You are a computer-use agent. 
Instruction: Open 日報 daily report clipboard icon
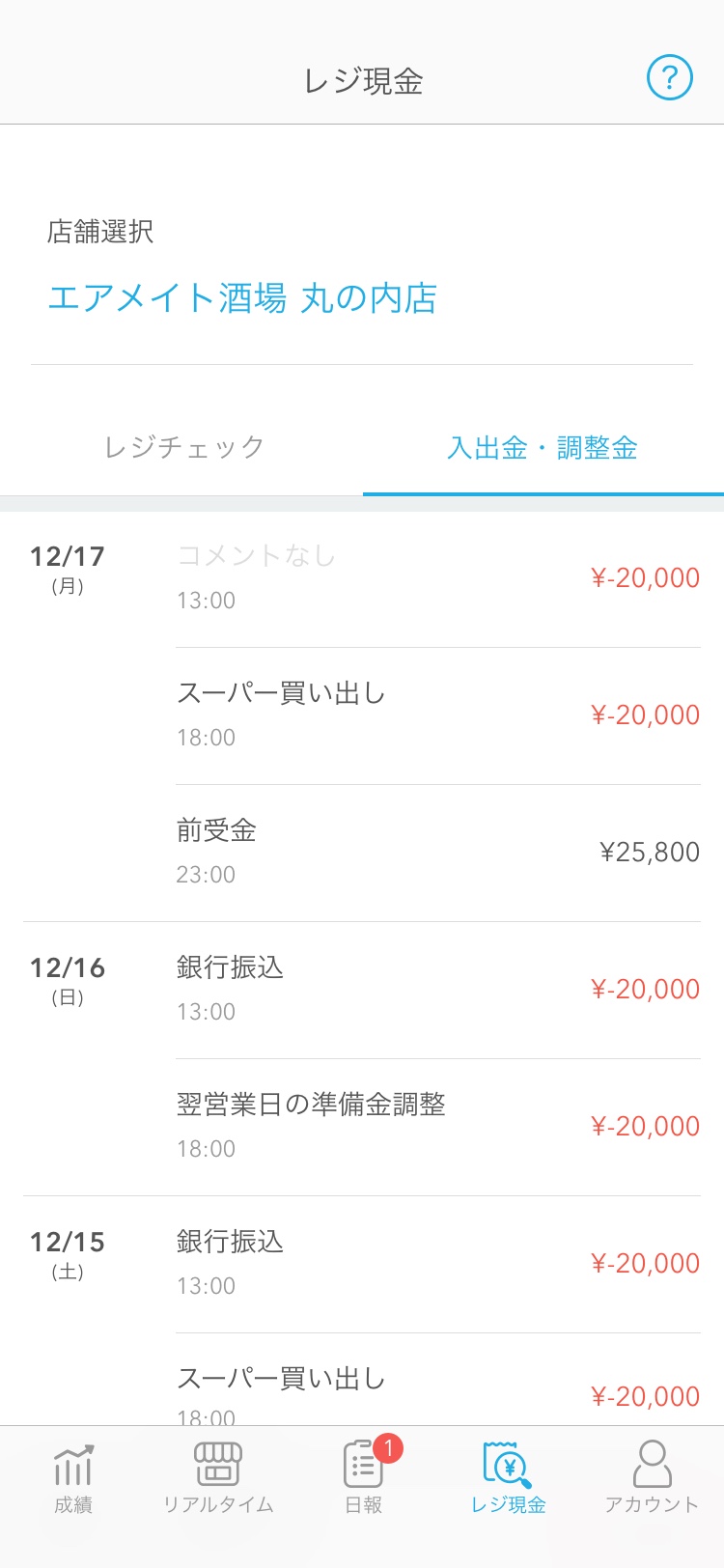tap(364, 1465)
